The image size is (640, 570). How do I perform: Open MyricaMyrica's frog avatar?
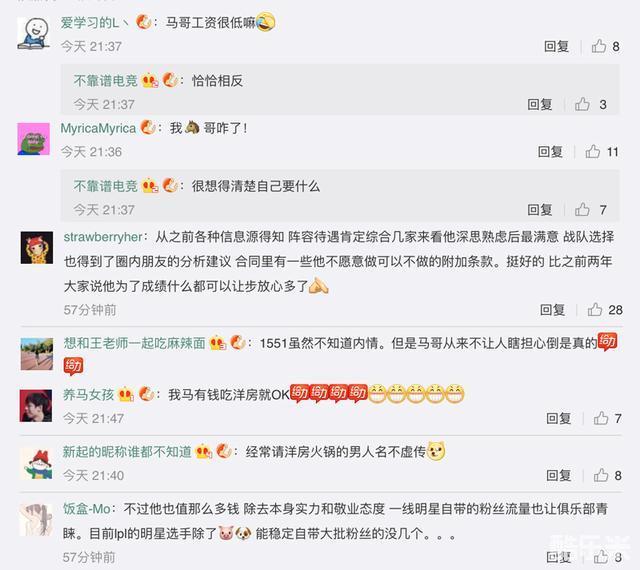tap(33, 139)
